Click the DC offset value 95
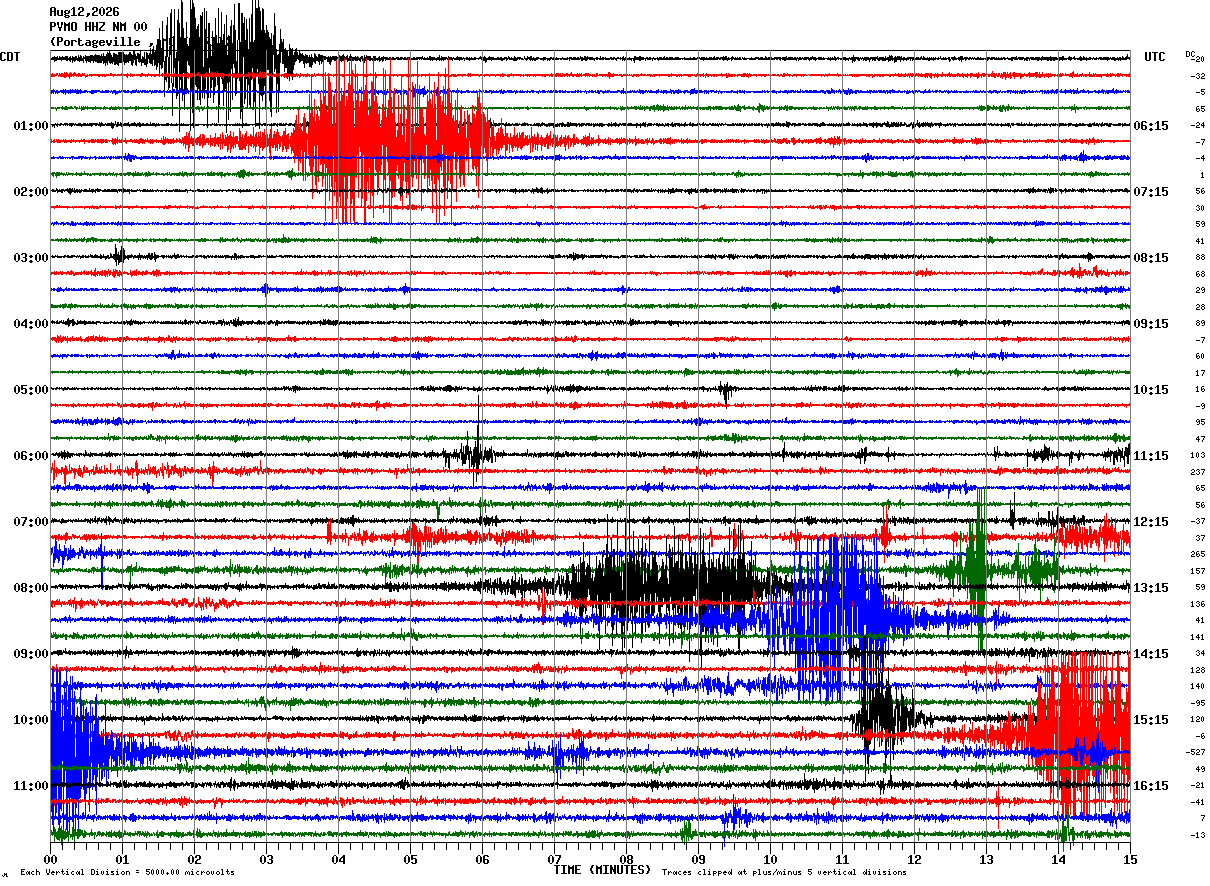 pos(1200,422)
